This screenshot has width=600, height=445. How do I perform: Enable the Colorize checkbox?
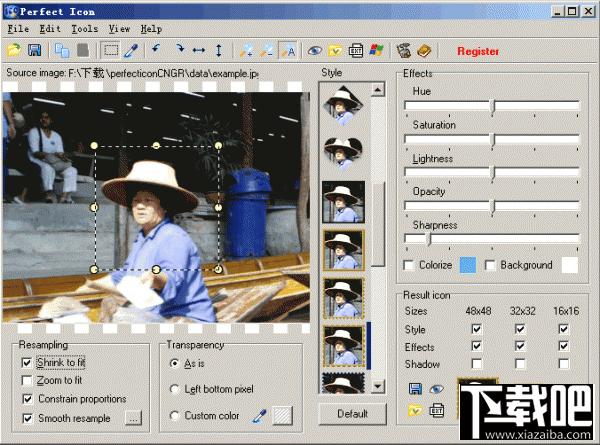409,265
